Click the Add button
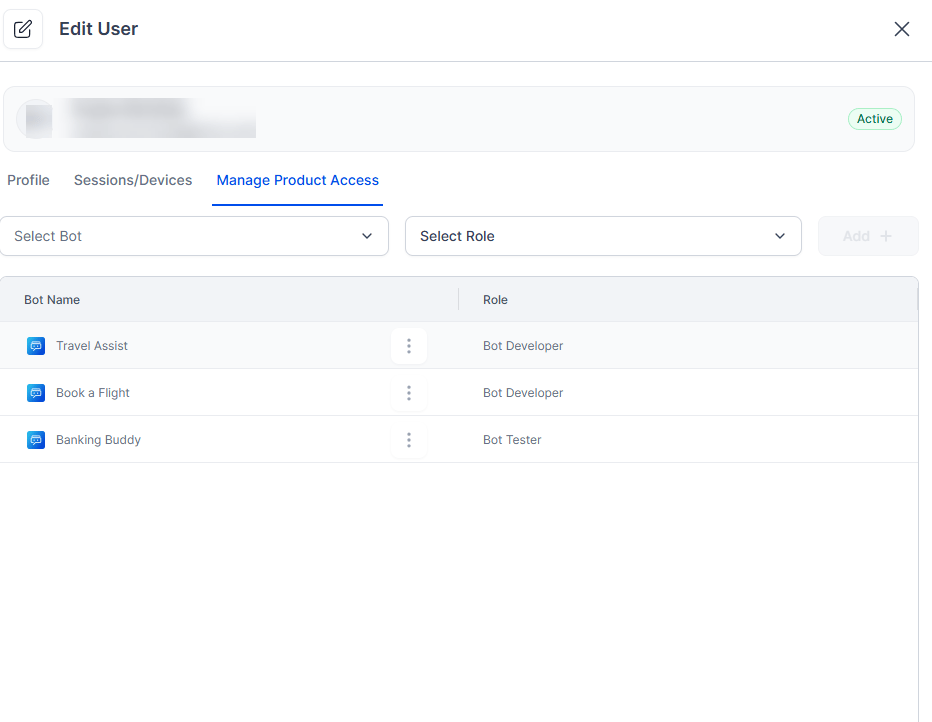This screenshot has width=932, height=722. pyautogui.click(x=868, y=236)
